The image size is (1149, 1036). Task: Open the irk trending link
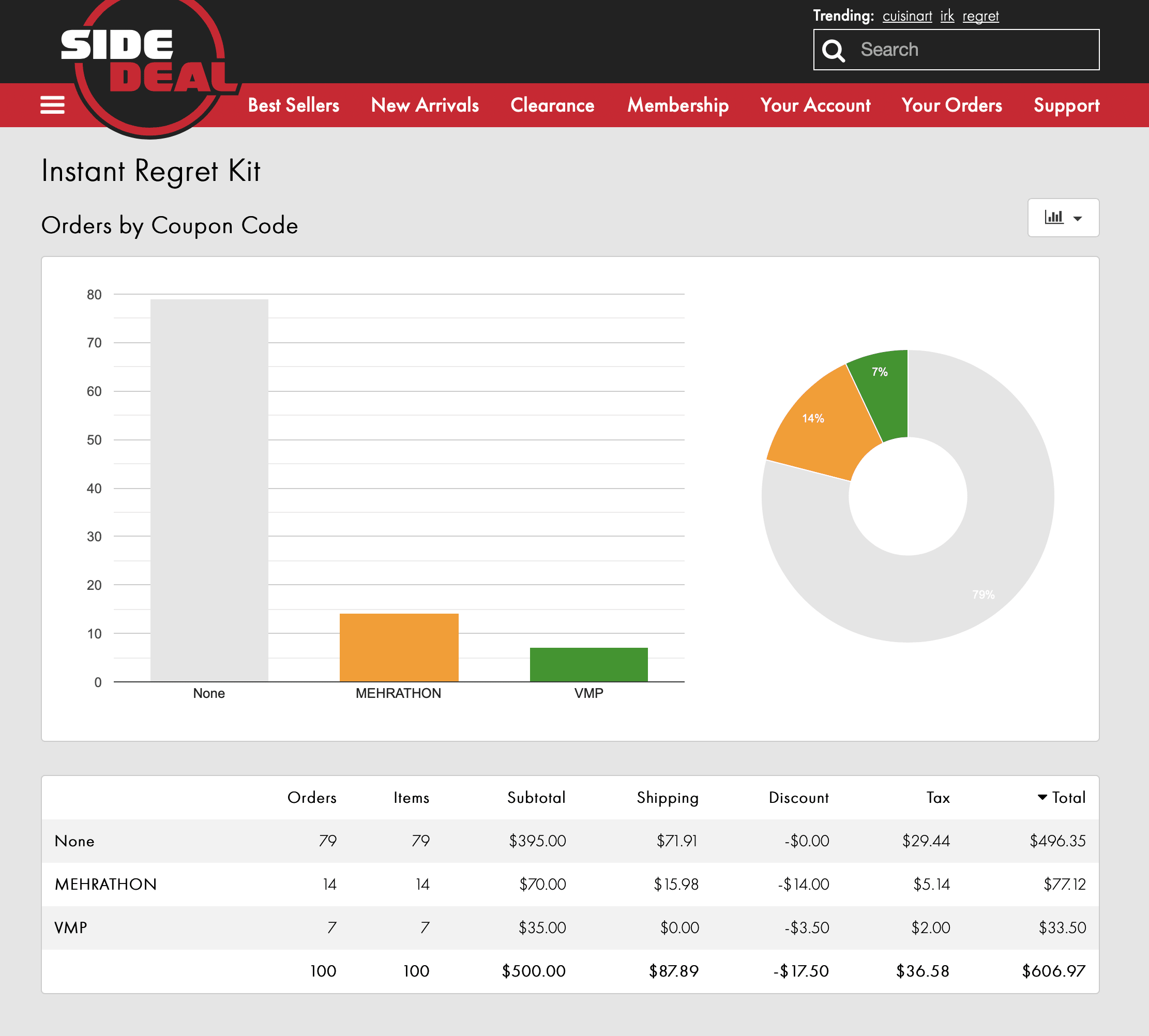pos(946,16)
